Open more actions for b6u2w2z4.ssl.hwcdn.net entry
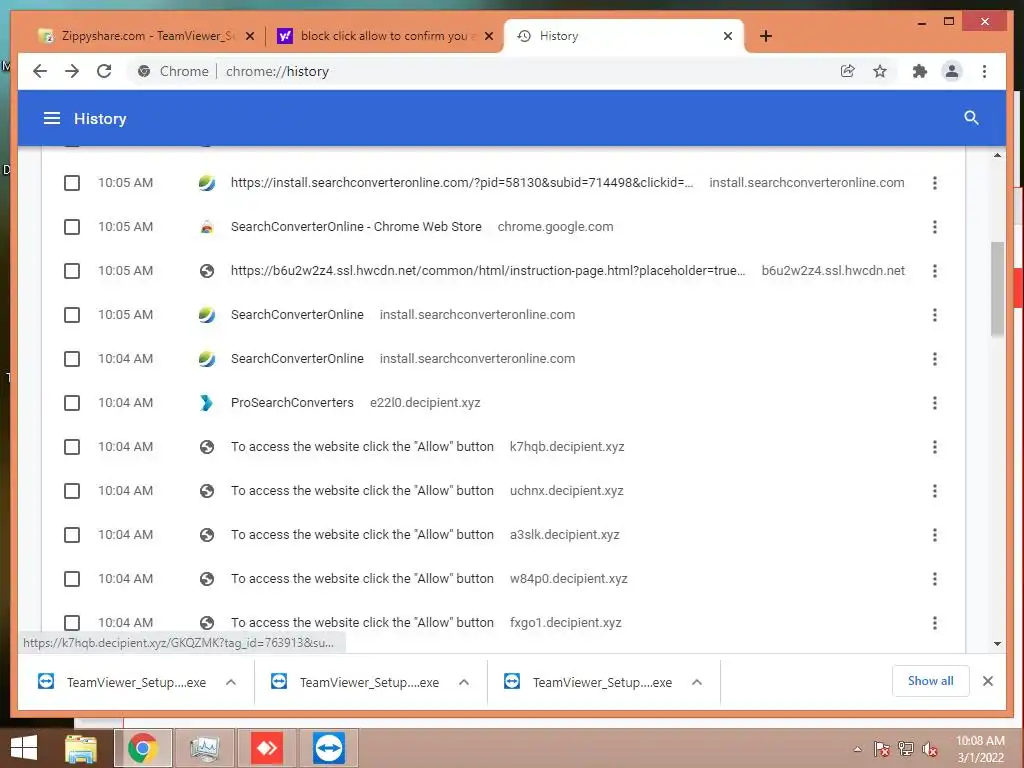Image resolution: width=1024 pixels, height=768 pixels. click(x=935, y=271)
